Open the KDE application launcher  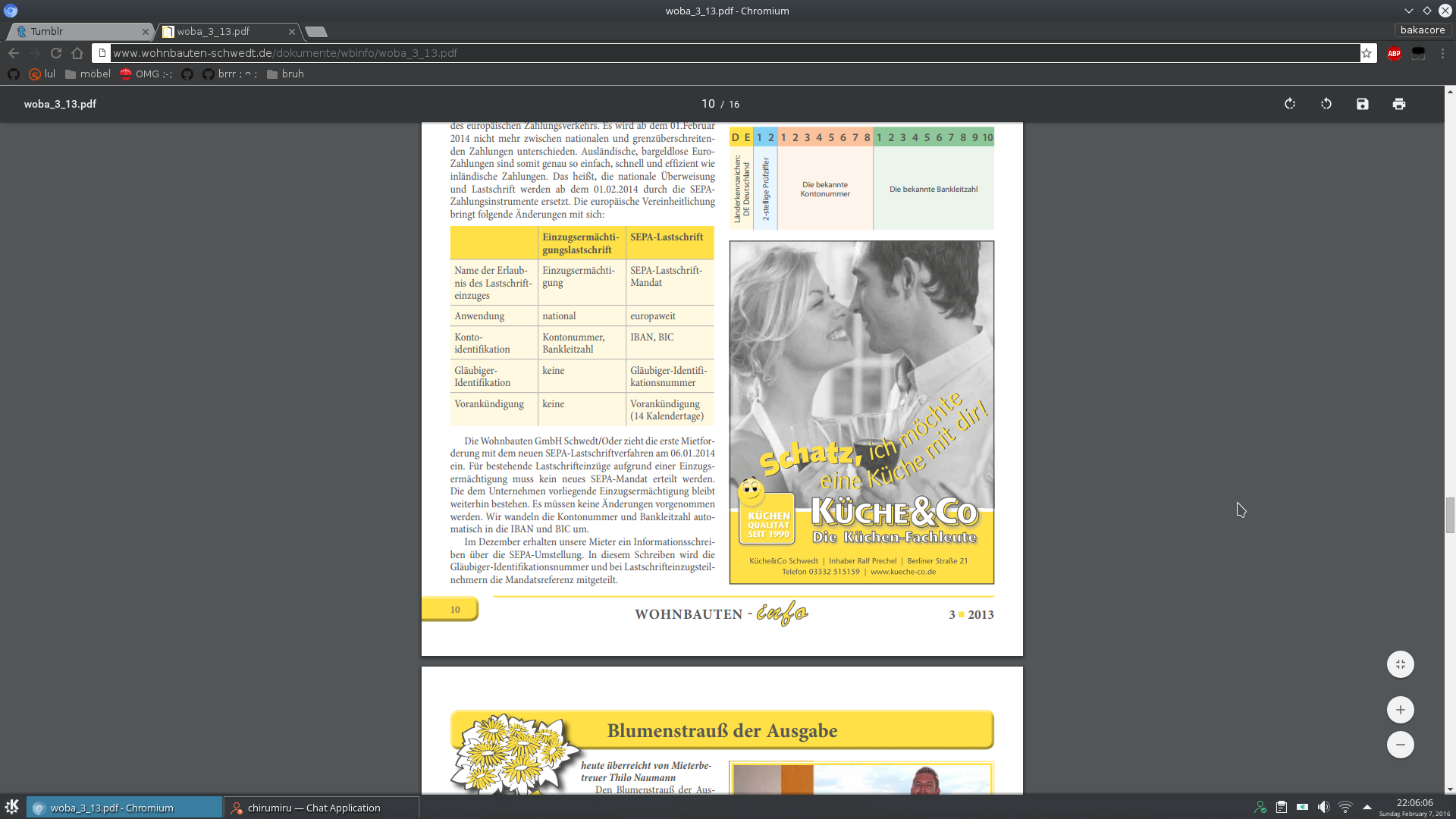pos(12,807)
